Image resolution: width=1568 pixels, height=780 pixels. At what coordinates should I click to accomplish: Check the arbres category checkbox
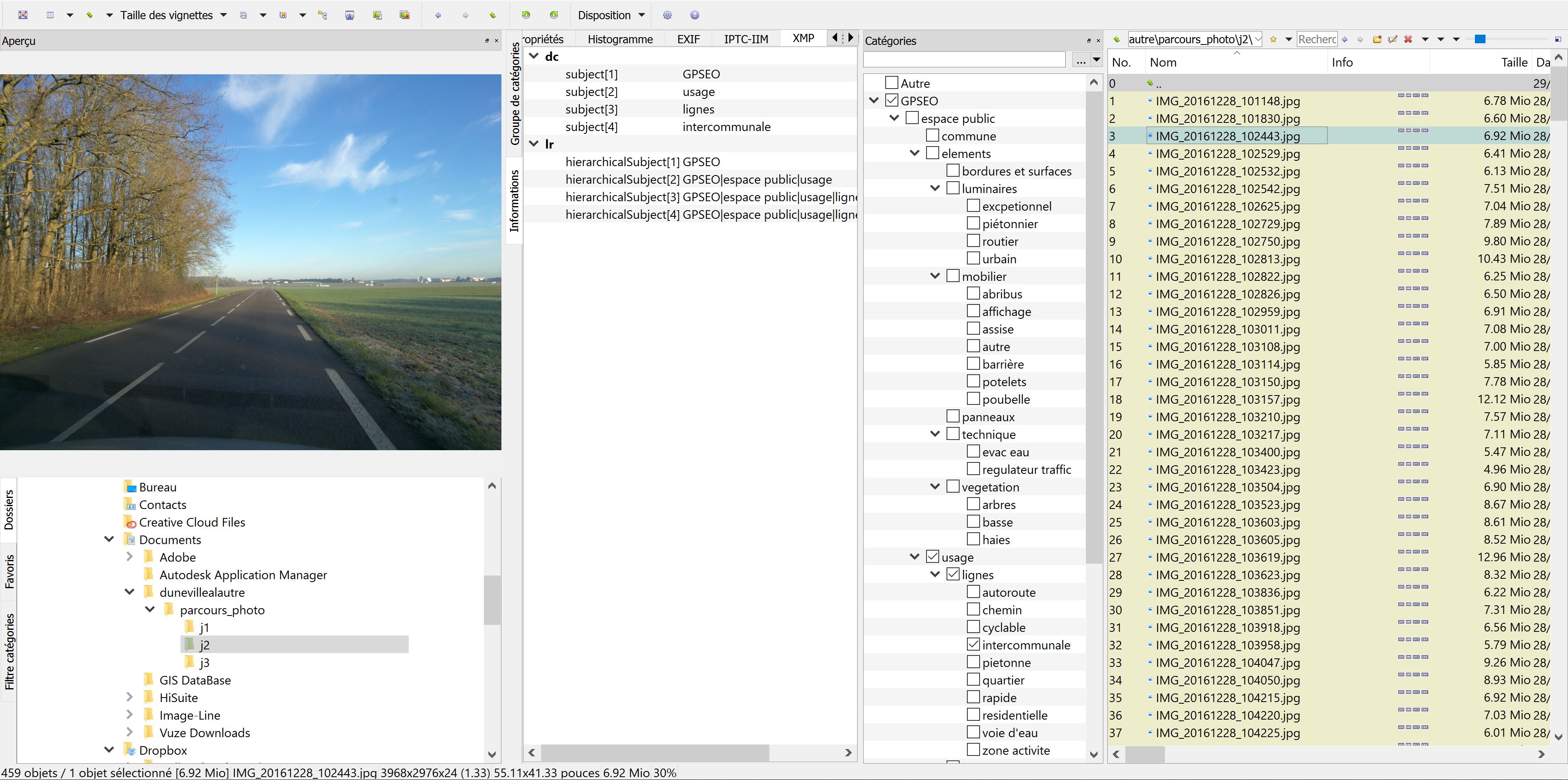973,504
